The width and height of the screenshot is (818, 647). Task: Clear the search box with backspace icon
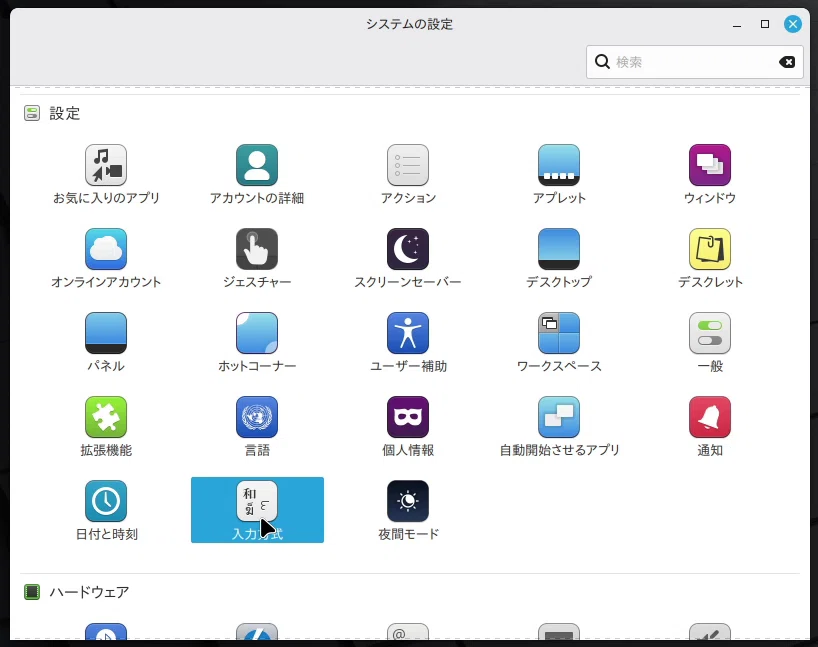point(787,62)
